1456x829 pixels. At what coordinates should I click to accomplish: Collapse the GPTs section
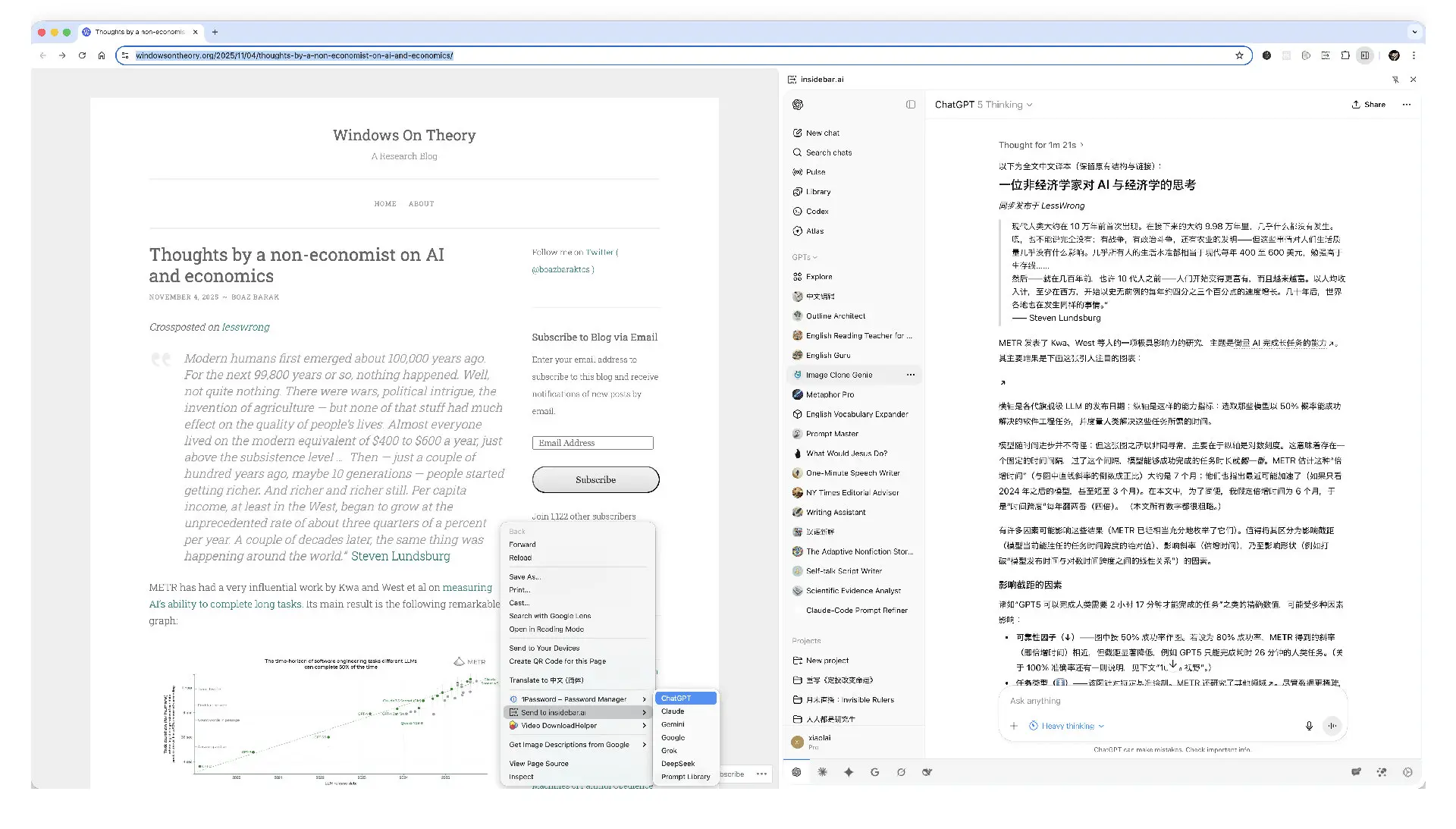click(x=805, y=257)
